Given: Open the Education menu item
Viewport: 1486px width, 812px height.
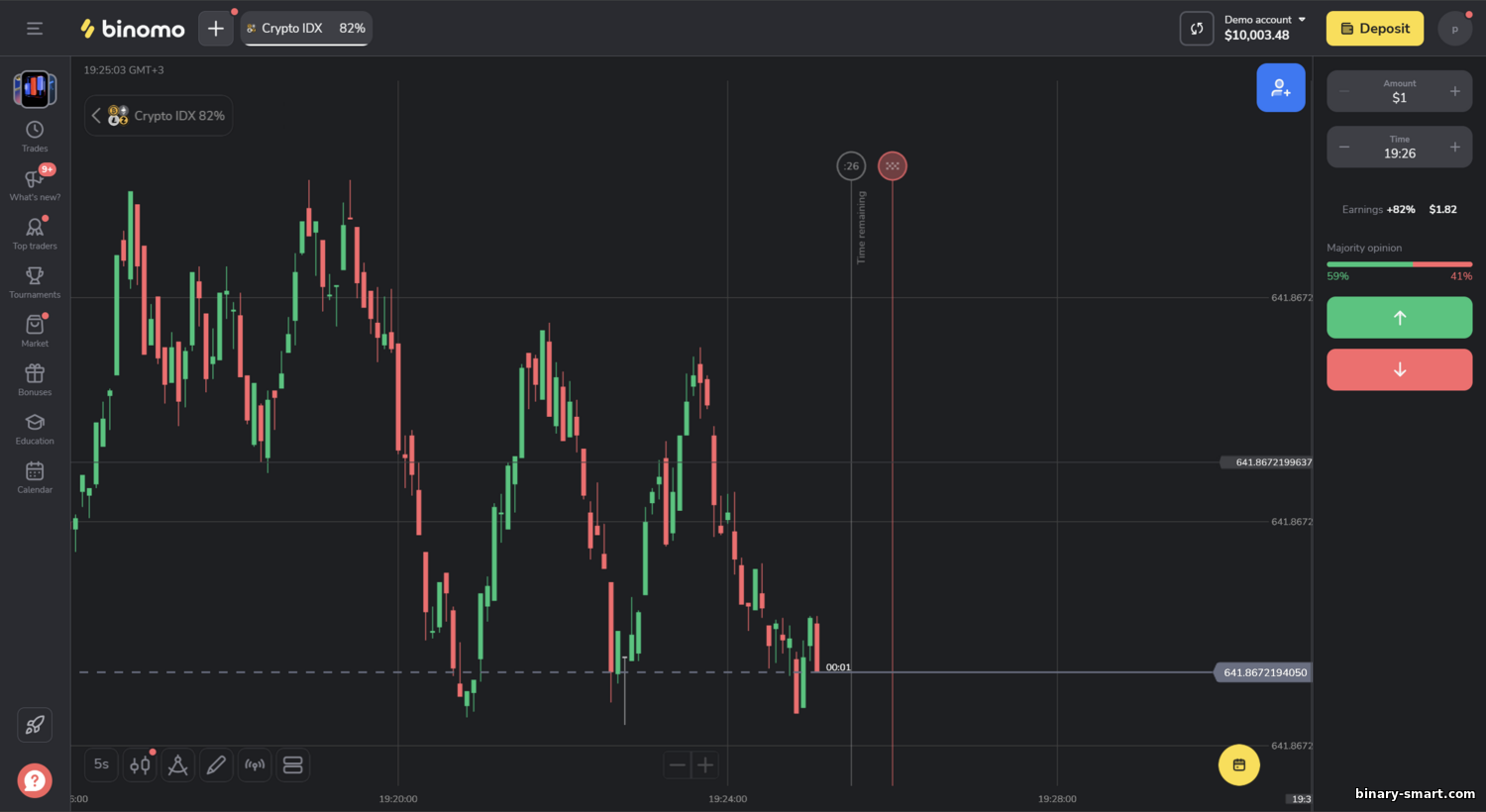Looking at the screenshot, I should click(35, 429).
